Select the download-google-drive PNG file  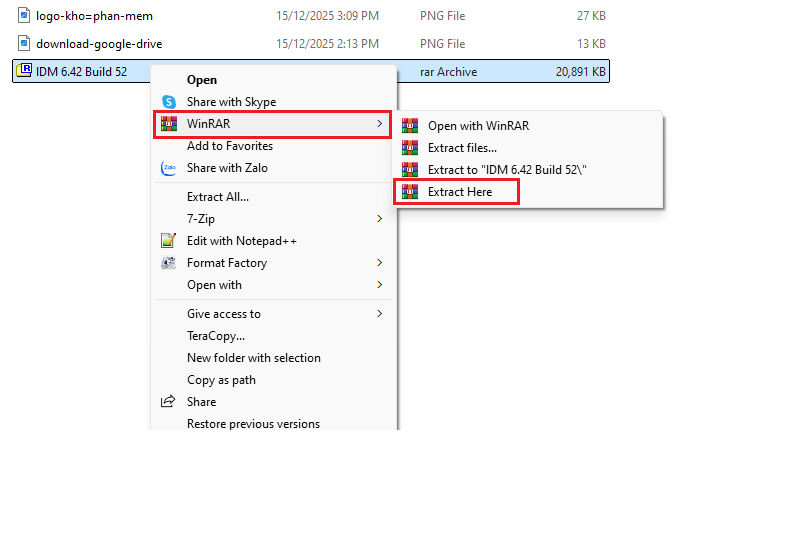pos(98,44)
